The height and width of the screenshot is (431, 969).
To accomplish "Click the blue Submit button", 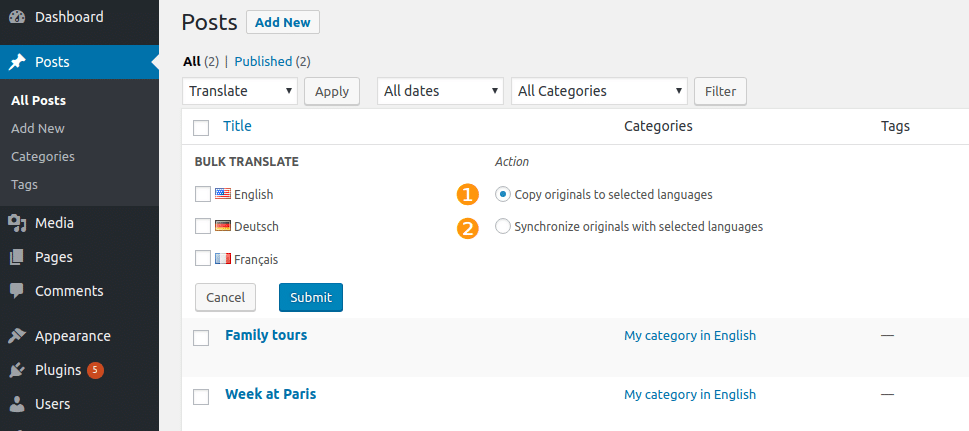I will click(x=311, y=297).
